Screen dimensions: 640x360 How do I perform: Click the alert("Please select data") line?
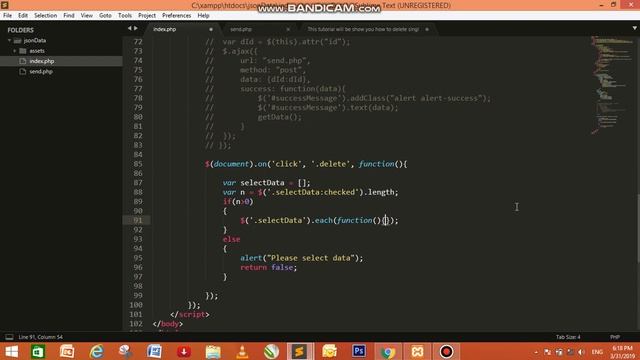[x=302, y=258]
